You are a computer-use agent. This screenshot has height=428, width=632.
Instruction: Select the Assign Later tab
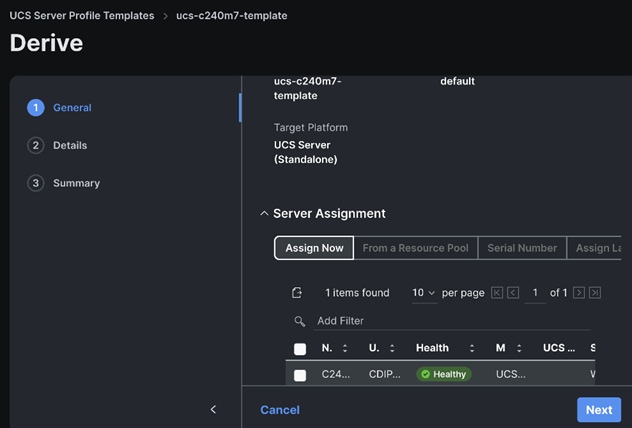point(594,248)
